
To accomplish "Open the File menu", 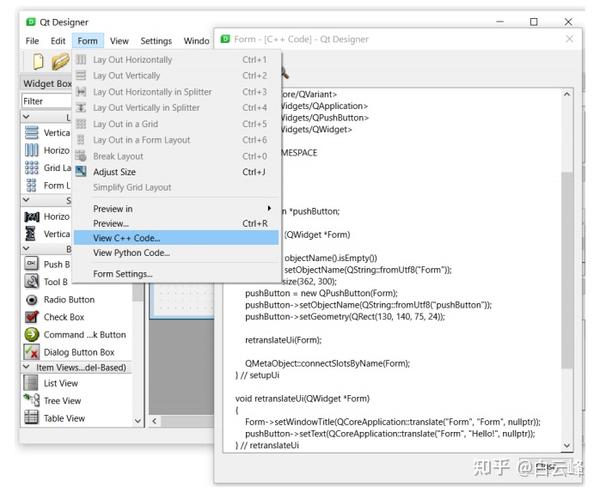I will tap(32, 41).
